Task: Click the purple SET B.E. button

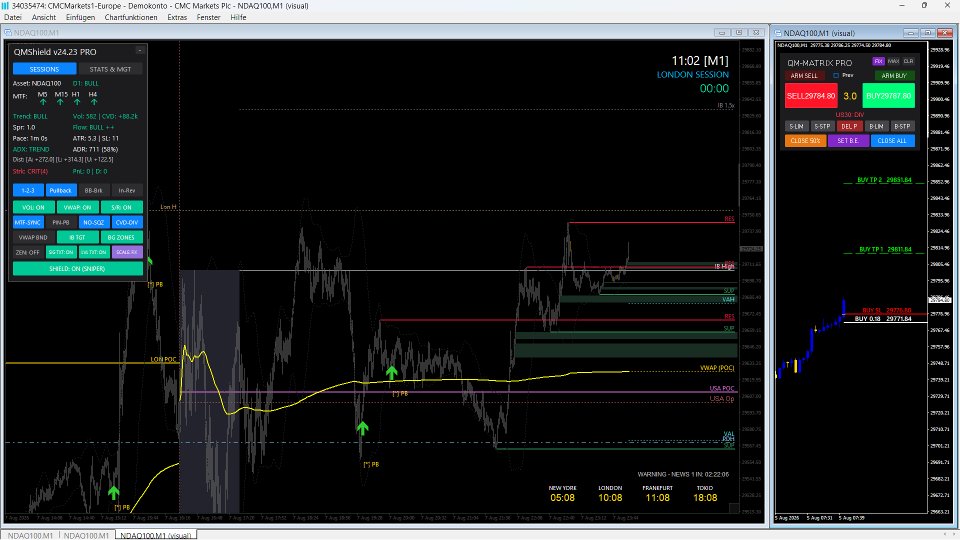Action: [849, 140]
